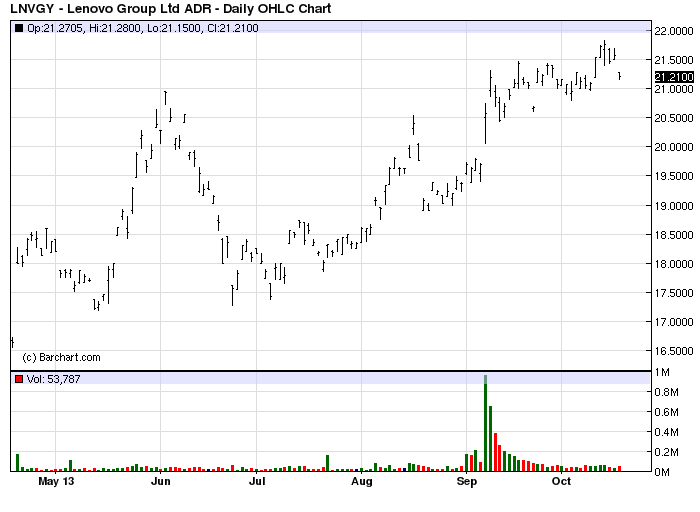This screenshot has width=700, height=512.
Task: Click the 0.4M volume axis label
Action: (666, 432)
